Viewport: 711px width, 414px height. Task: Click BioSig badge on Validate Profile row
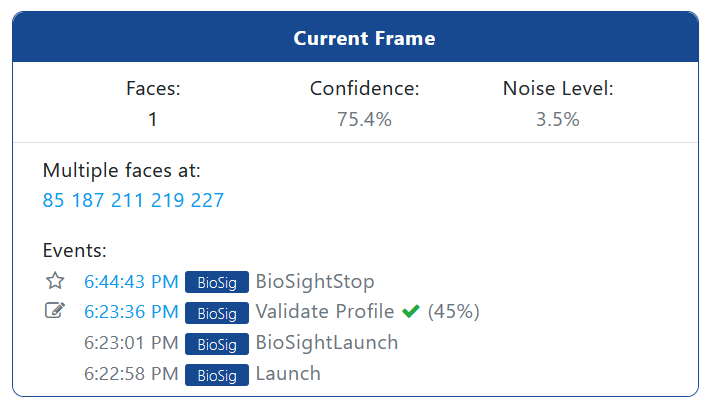click(x=217, y=313)
